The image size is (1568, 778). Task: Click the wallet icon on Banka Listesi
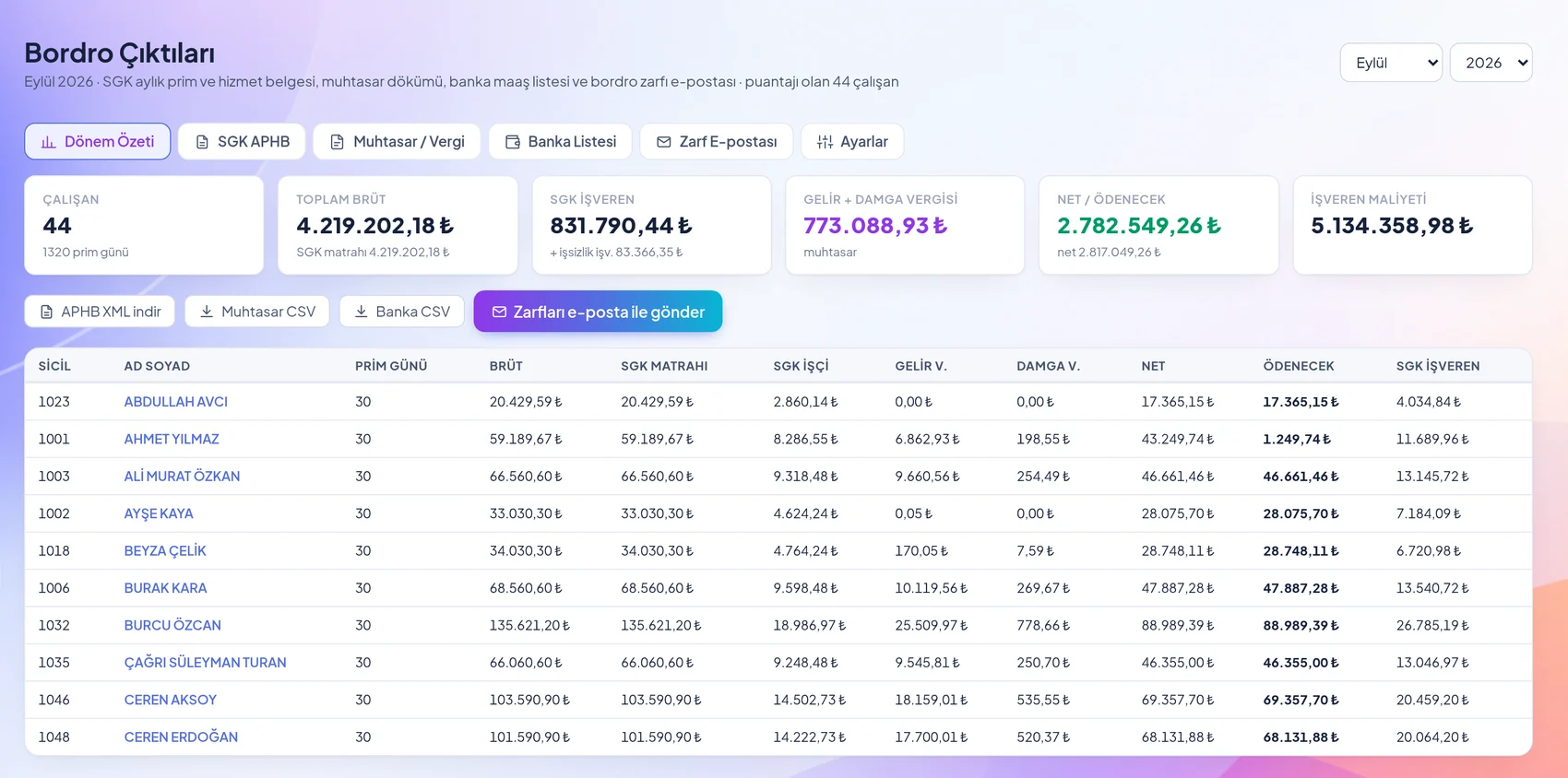click(513, 142)
